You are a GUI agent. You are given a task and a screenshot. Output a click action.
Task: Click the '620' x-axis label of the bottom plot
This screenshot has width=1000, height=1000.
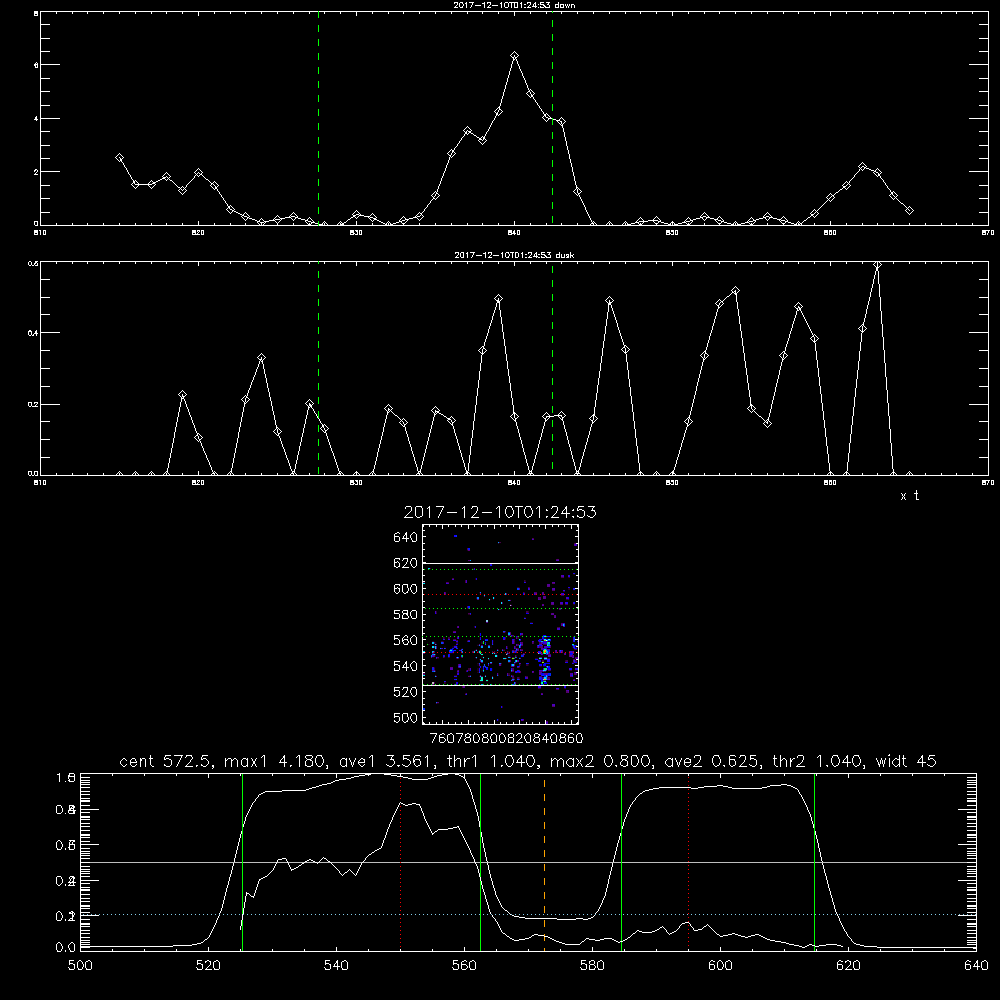tap(848, 965)
